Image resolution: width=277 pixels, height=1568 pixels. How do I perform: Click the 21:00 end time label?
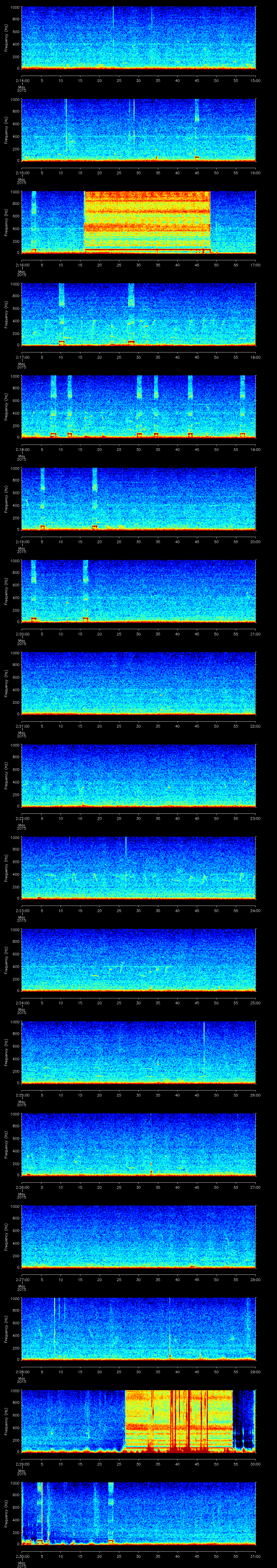[x=256, y=634]
